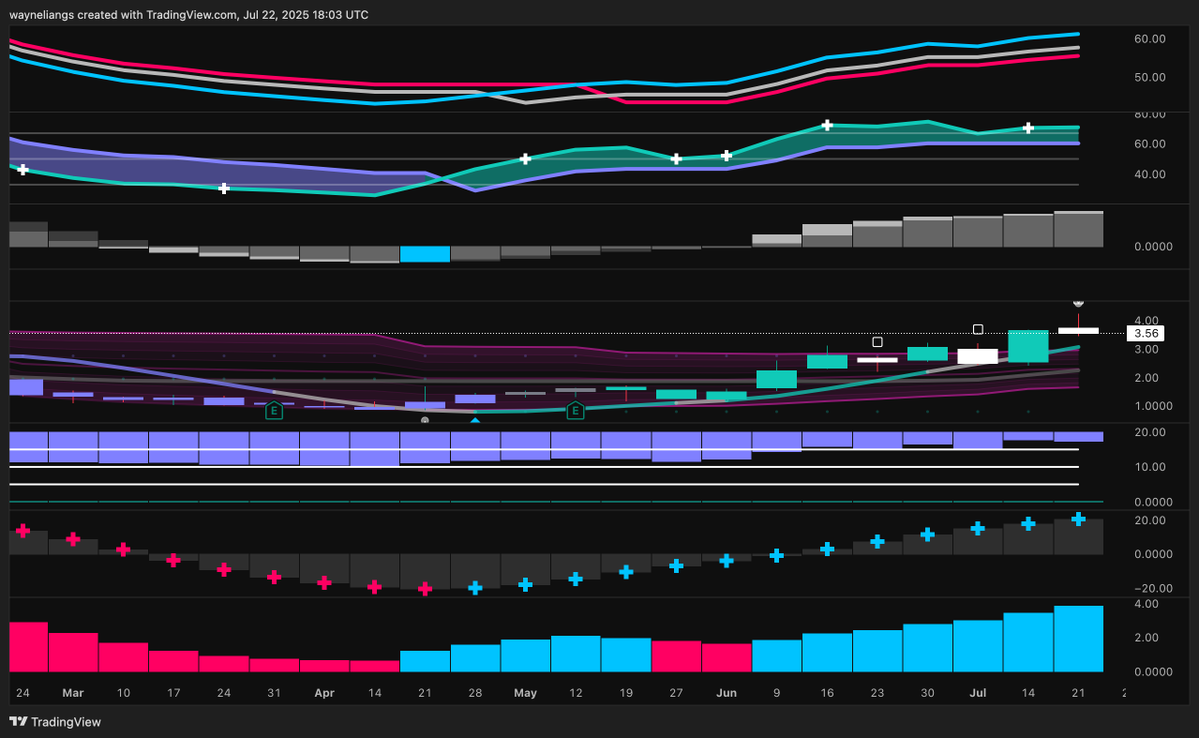The width and height of the screenshot is (1199, 738).
Task: Click first blue plus above Apr 28 in momentum pane
Action: pyautogui.click(x=475, y=587)
